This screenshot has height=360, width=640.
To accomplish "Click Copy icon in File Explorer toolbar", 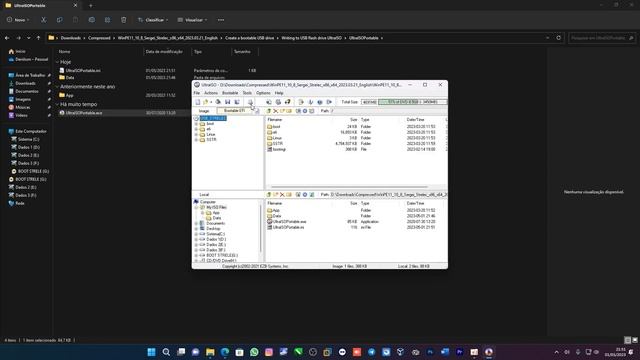I will pos(60,20).
